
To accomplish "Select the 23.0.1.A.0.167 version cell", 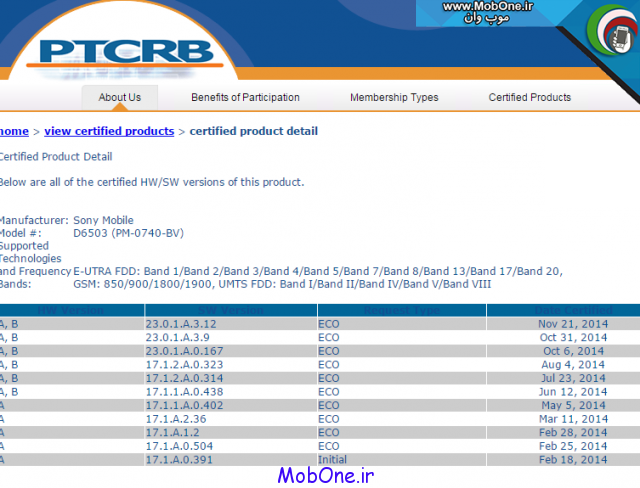I will point(185,351).
